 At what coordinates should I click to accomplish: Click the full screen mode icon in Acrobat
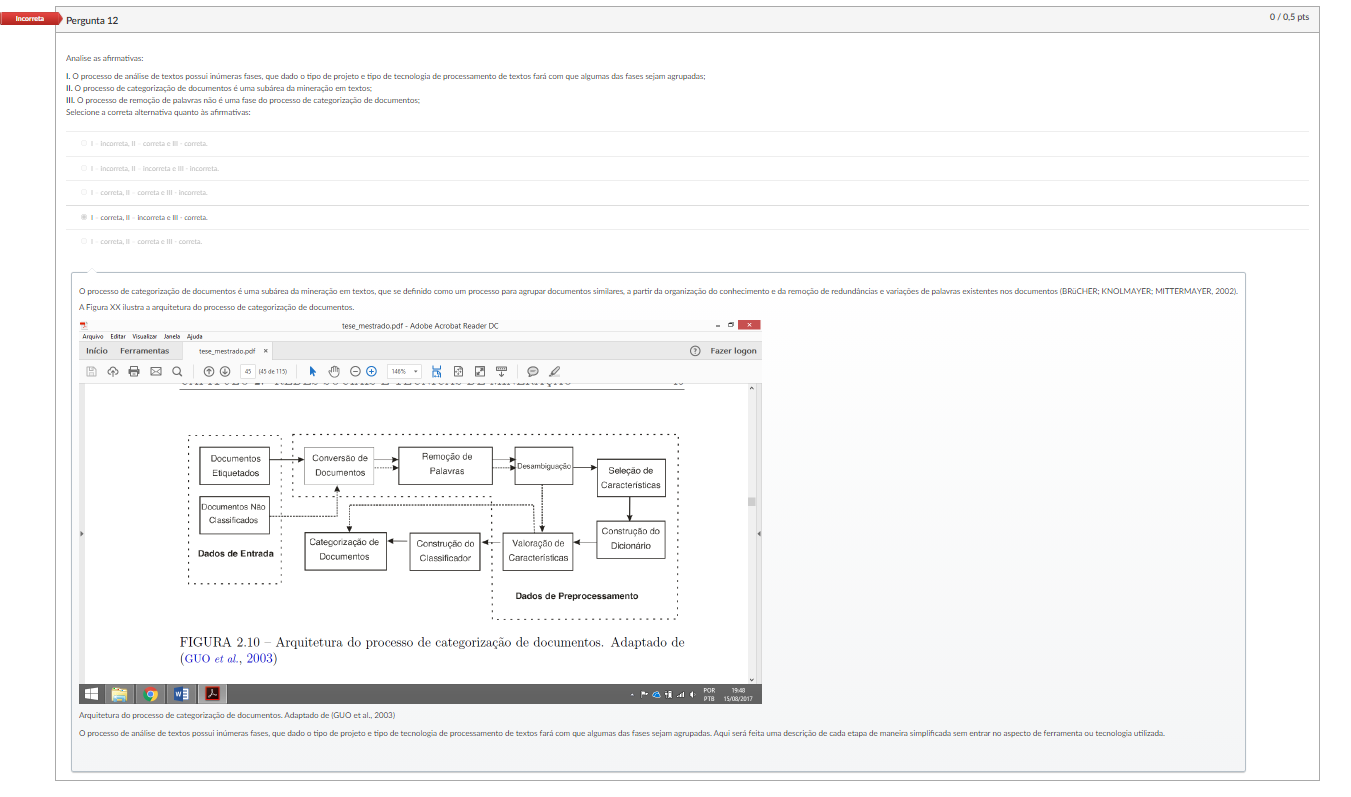click(x=480, y=371)
